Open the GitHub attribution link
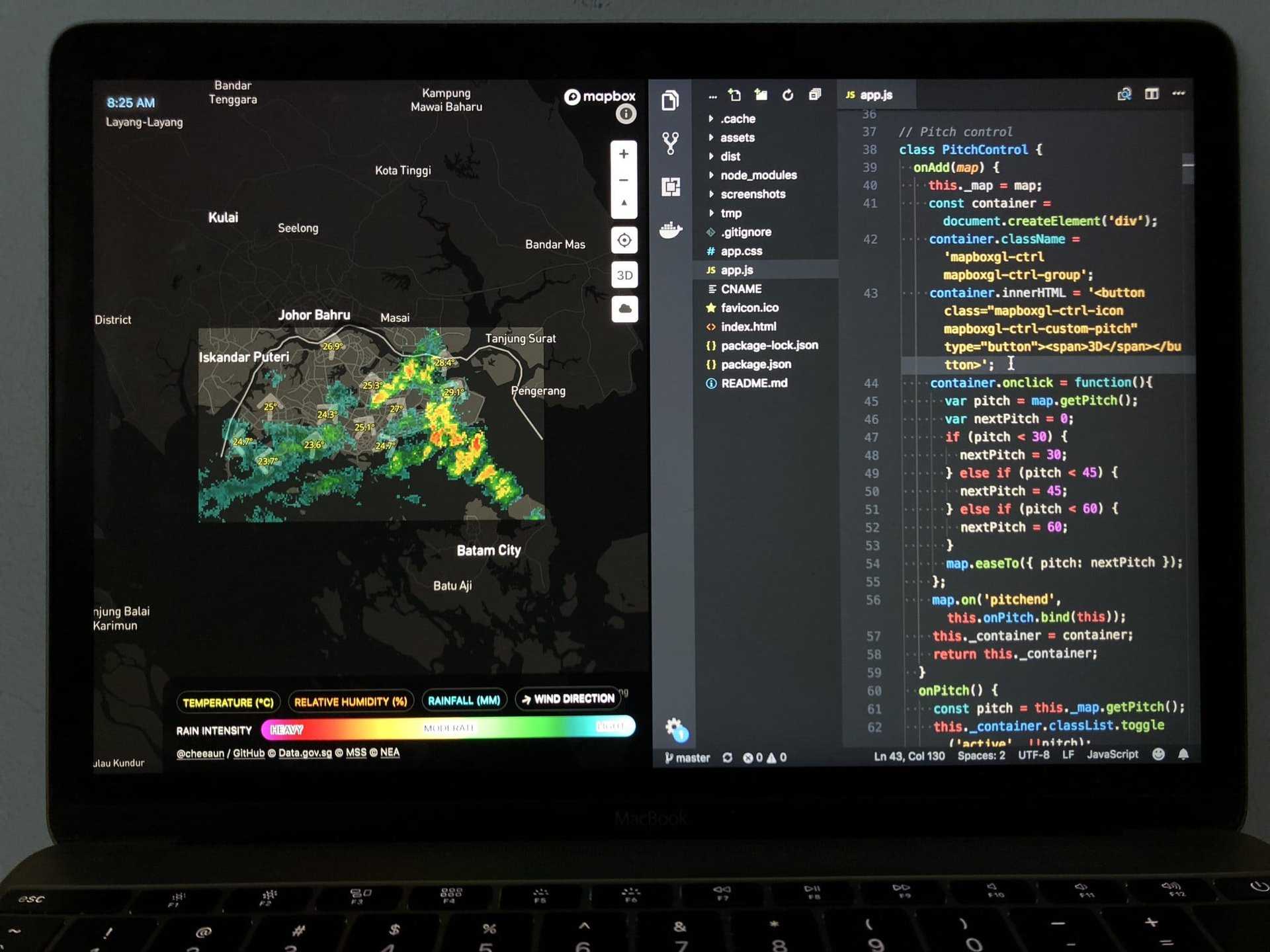Image resolution: width=1270 pixels, height=952 pixels. (248, 753)
